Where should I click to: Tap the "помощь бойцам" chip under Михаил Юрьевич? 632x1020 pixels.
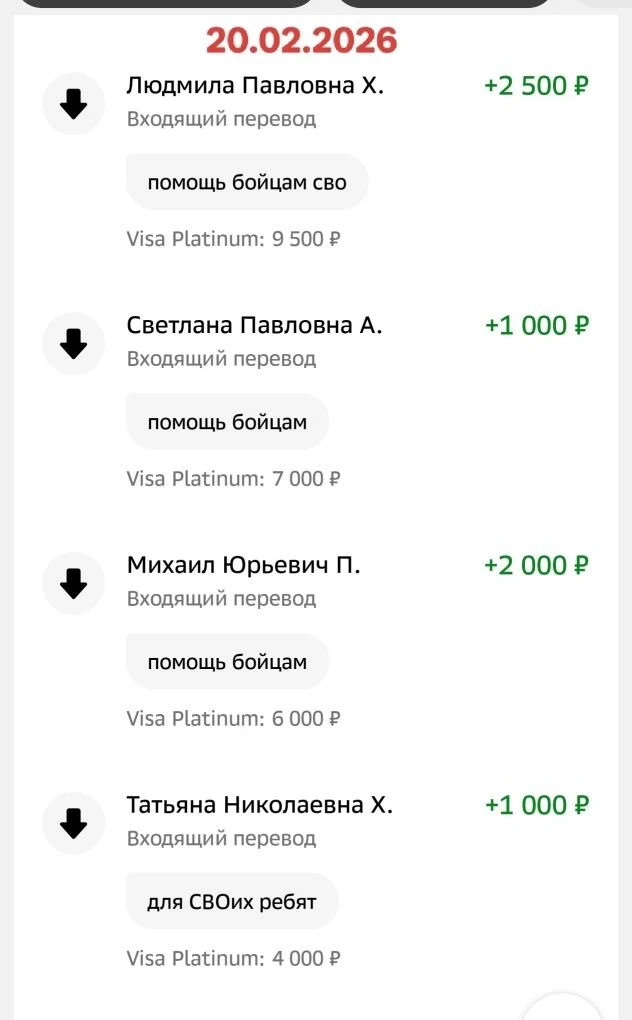pyautogui.click(x=227, y=662)
